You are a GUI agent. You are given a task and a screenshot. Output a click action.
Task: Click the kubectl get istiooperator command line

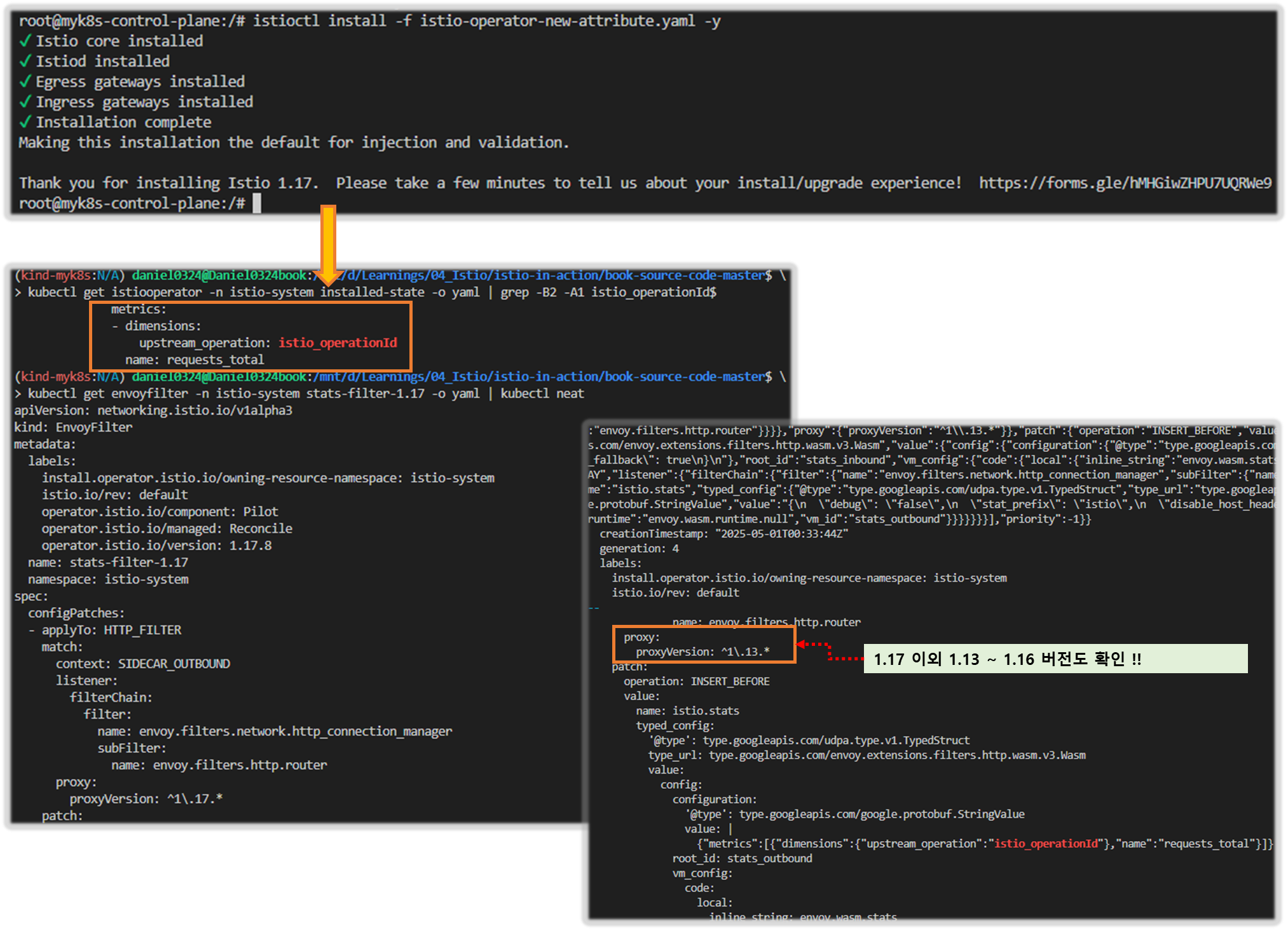[x=372, y=292]
